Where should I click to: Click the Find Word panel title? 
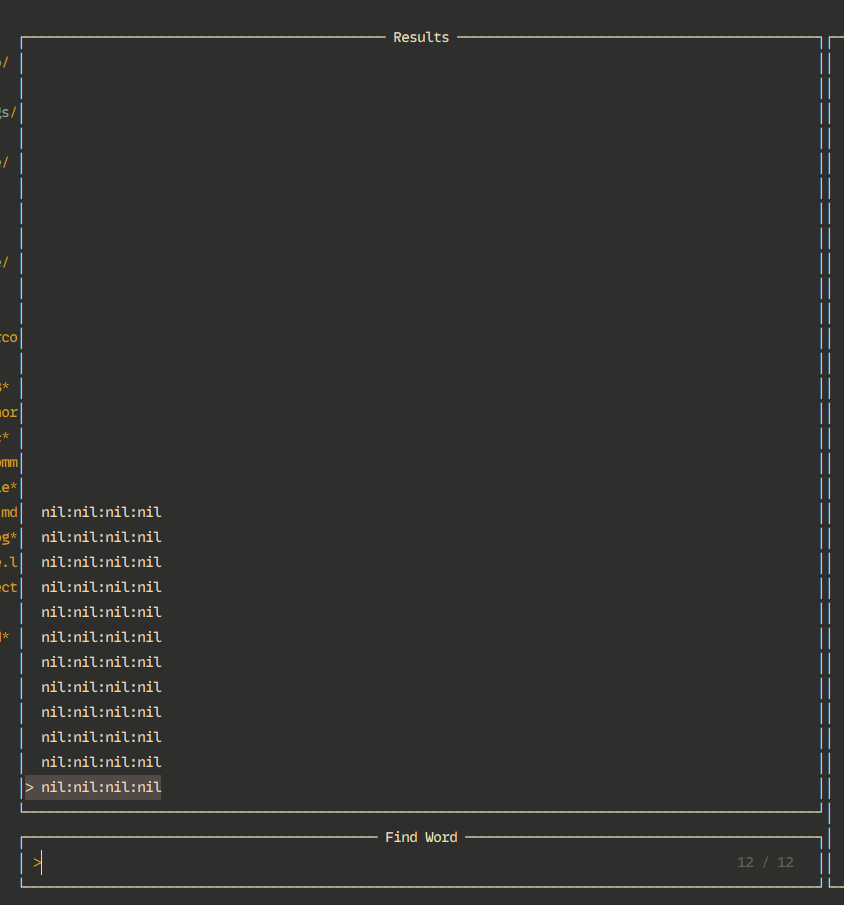[x=421, y=837]
